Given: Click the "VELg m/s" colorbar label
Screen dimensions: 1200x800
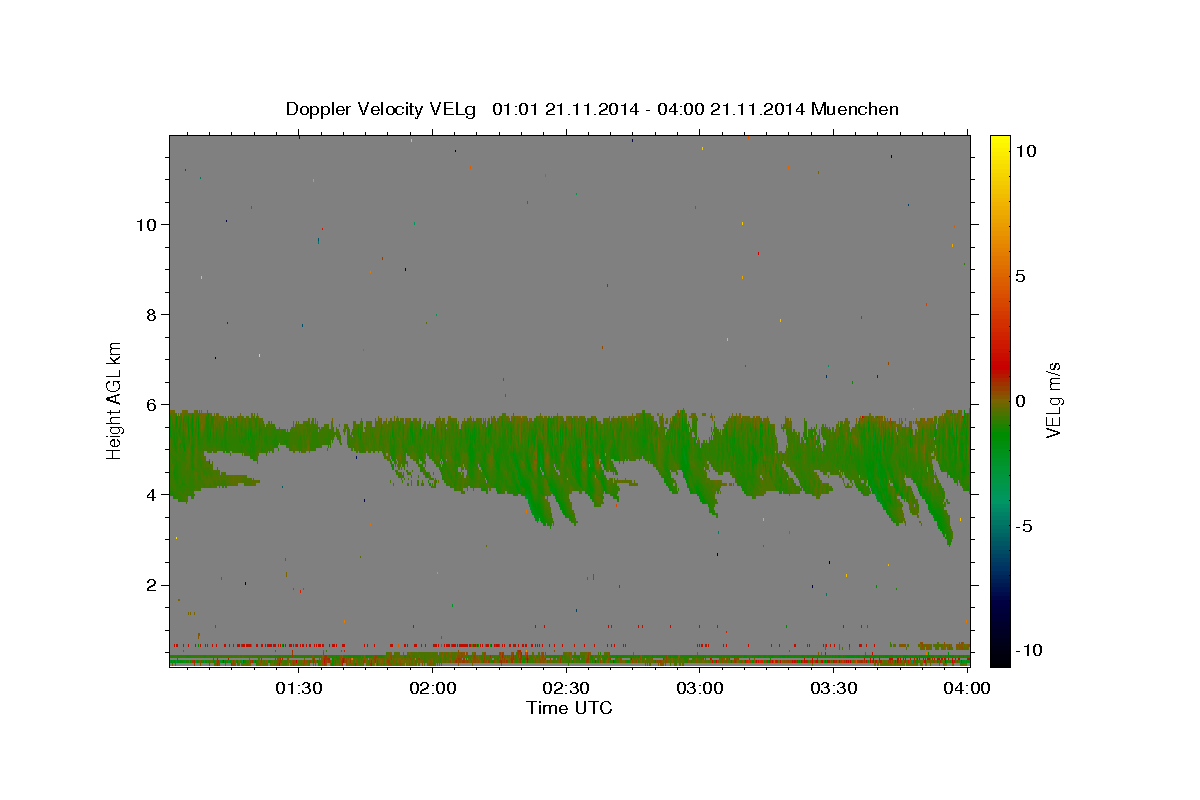Looking at the screenshot, I should click(1053, 400).
